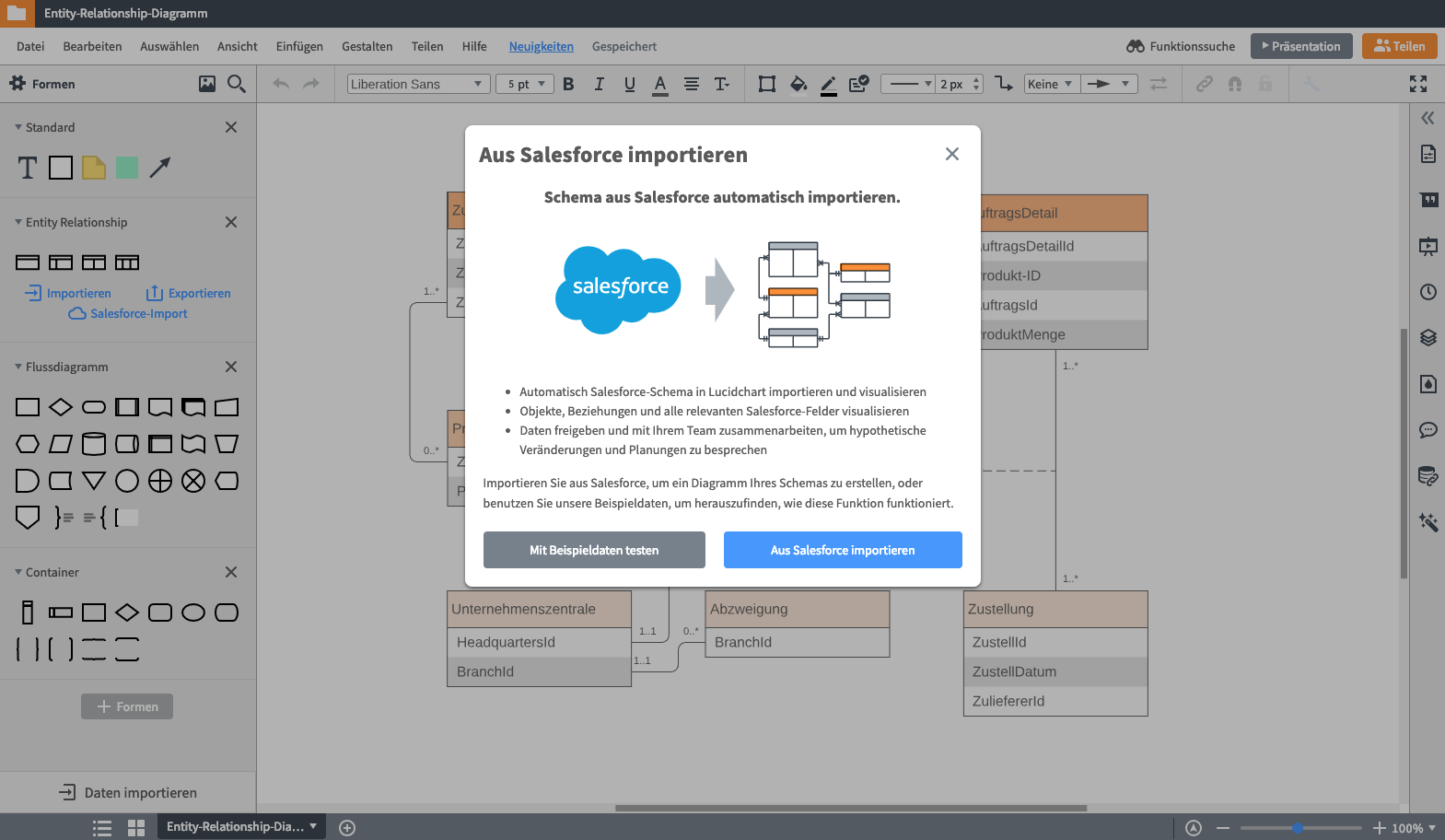Open the Bearbeiten menu
The height and width of the screenshot is (840, 1445).
(92, 46)
